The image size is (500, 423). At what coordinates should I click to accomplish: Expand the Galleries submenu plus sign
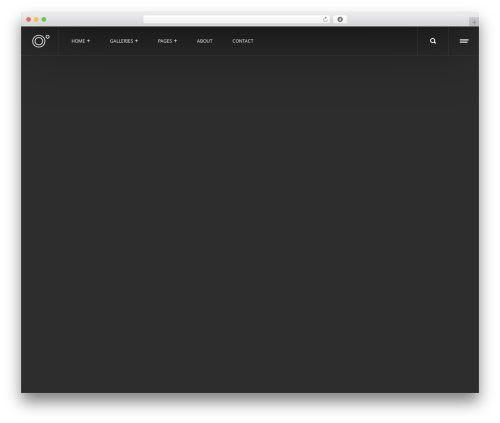[136, 41]
